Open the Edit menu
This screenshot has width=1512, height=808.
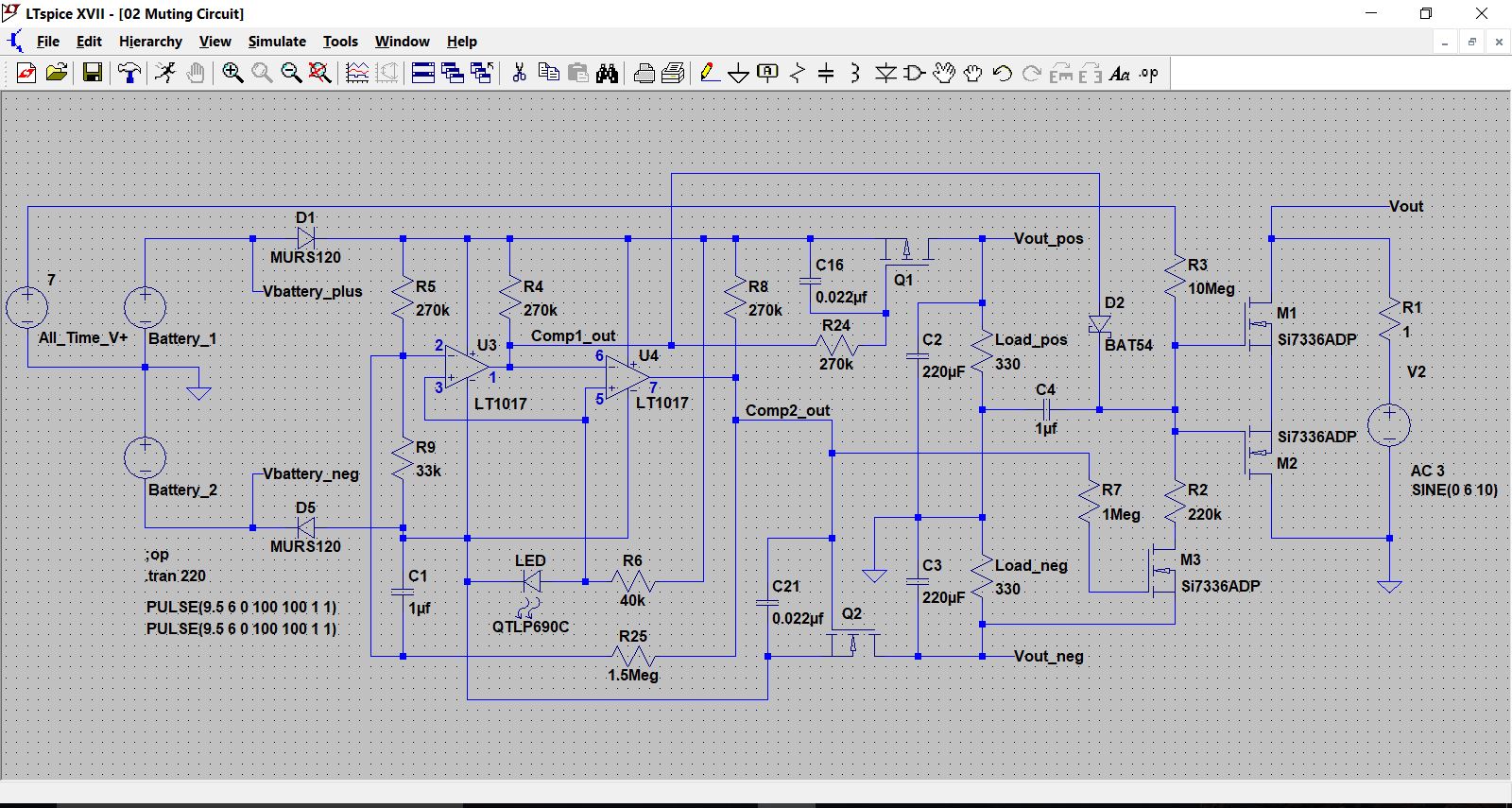(89, 42)
